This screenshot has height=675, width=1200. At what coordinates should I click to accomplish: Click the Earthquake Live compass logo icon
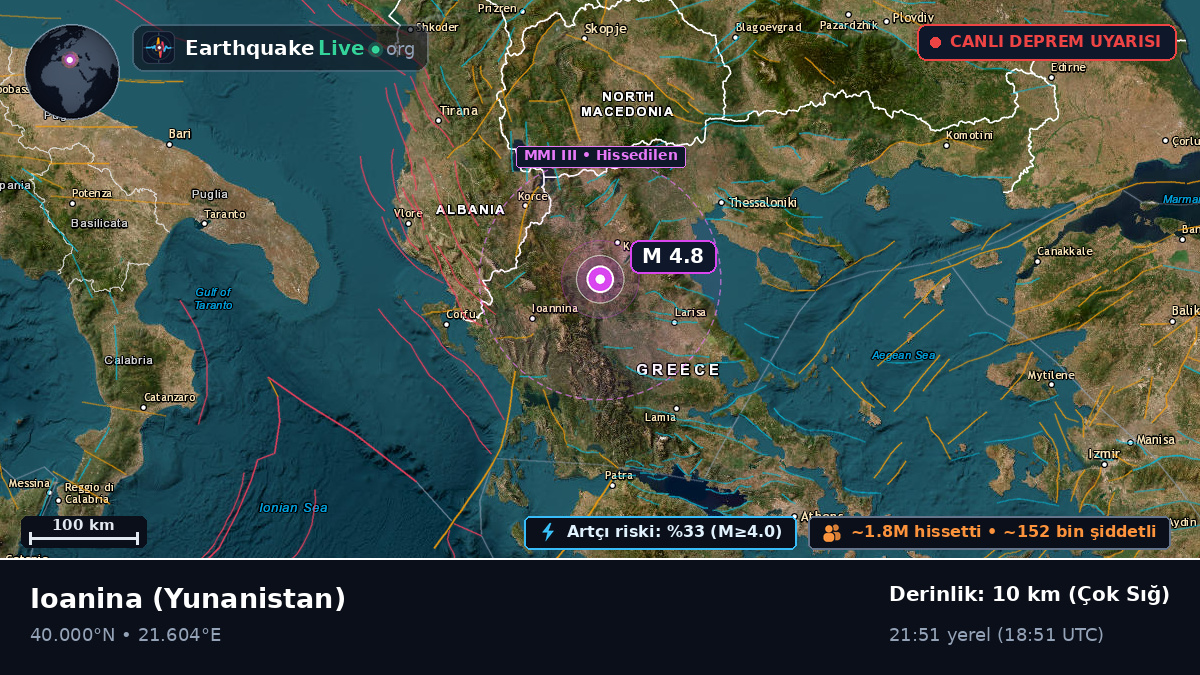click(158, 48)
